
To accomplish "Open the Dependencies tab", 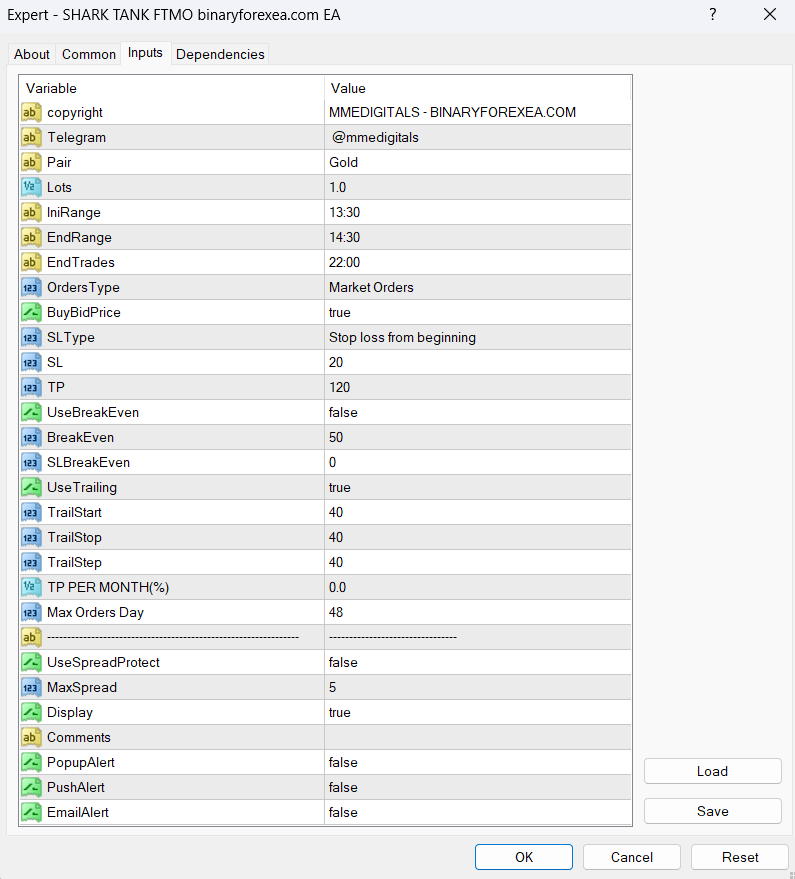I will [x=220, y=54].
